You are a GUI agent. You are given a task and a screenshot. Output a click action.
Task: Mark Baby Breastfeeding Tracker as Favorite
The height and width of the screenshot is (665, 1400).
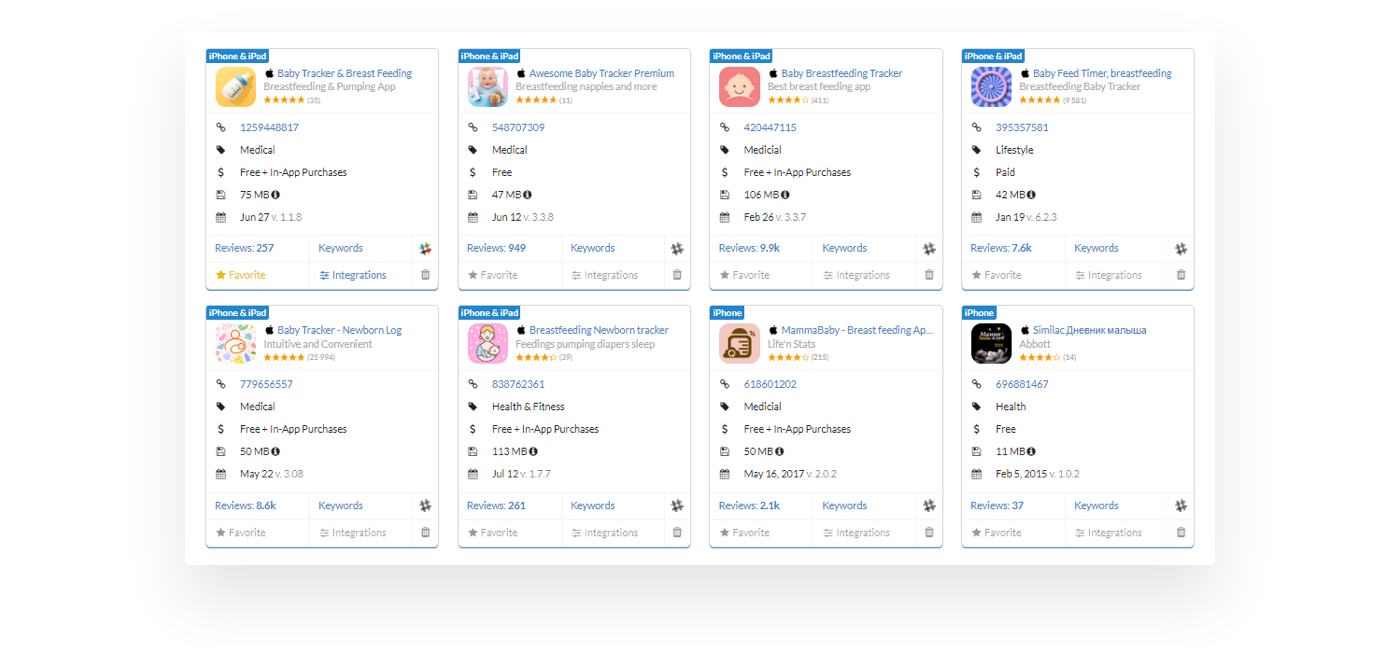point(744,275)
